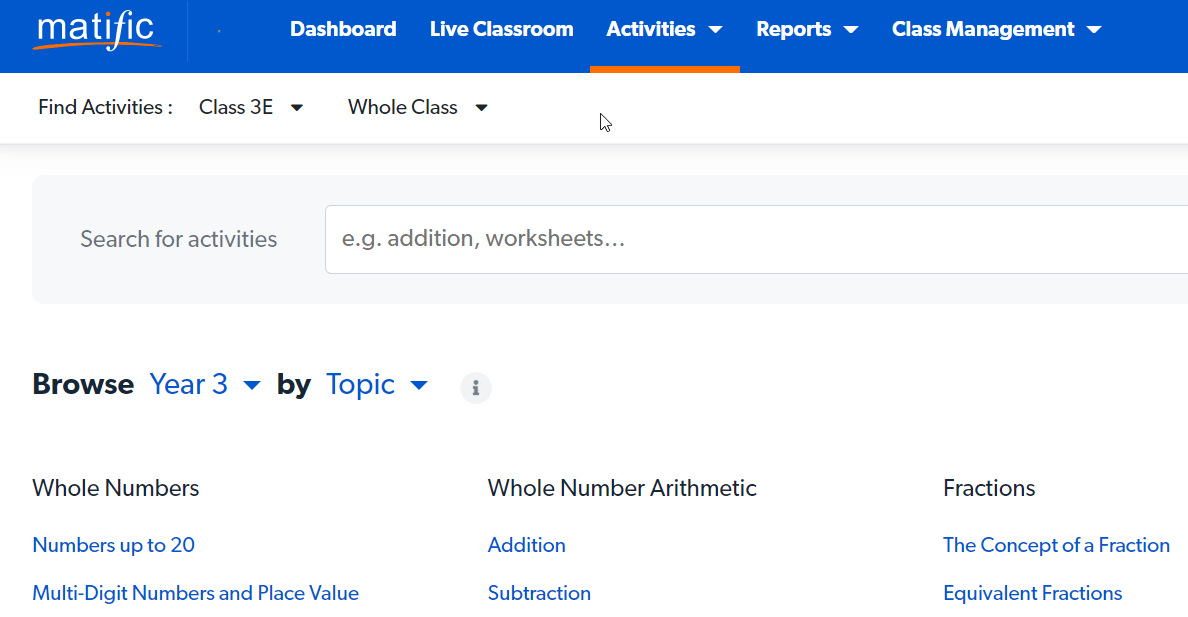Go to Live Classroom
Image resolution: width=1188 pixels, height=617 pixels.
(x=501, y=30)
